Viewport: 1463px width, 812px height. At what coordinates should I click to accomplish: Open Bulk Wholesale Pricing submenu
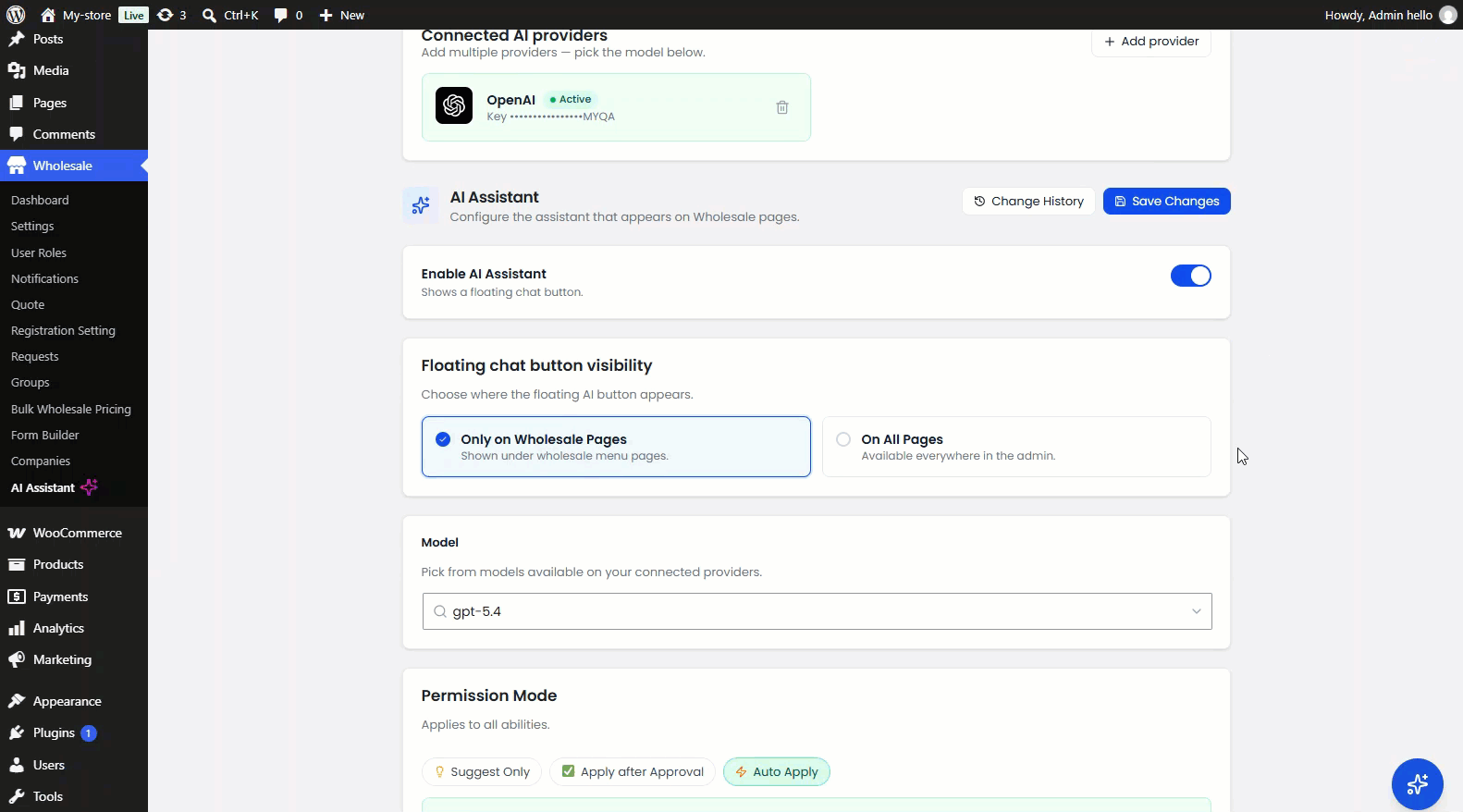[71, 409]
